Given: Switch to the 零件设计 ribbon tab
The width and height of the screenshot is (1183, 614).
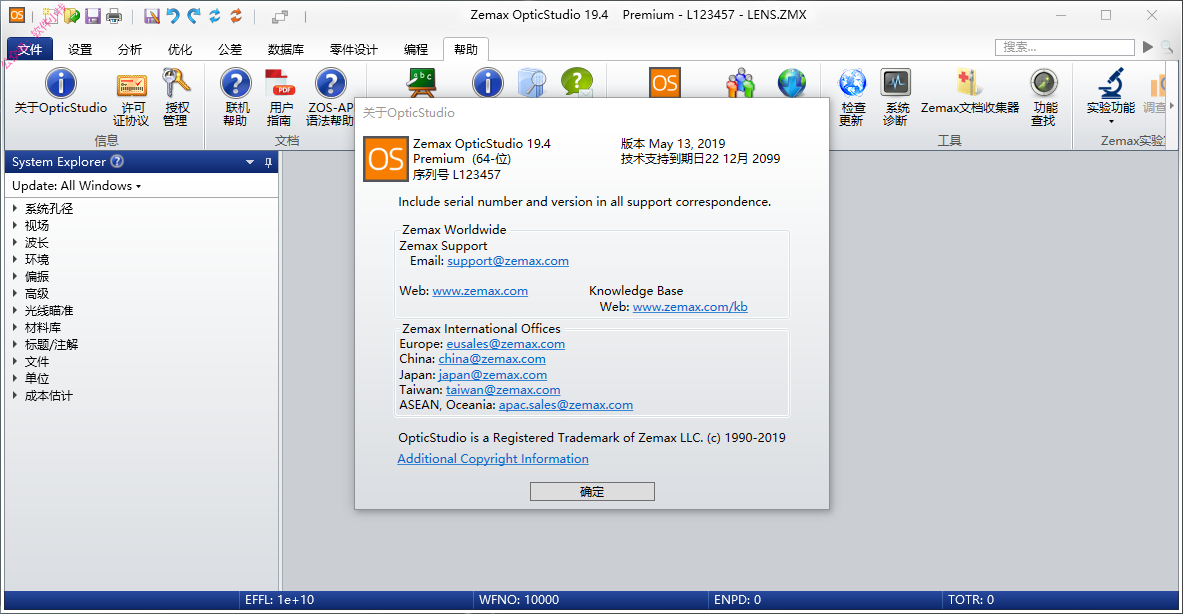Looking at the screenshot, I should (x=354, y=49).
